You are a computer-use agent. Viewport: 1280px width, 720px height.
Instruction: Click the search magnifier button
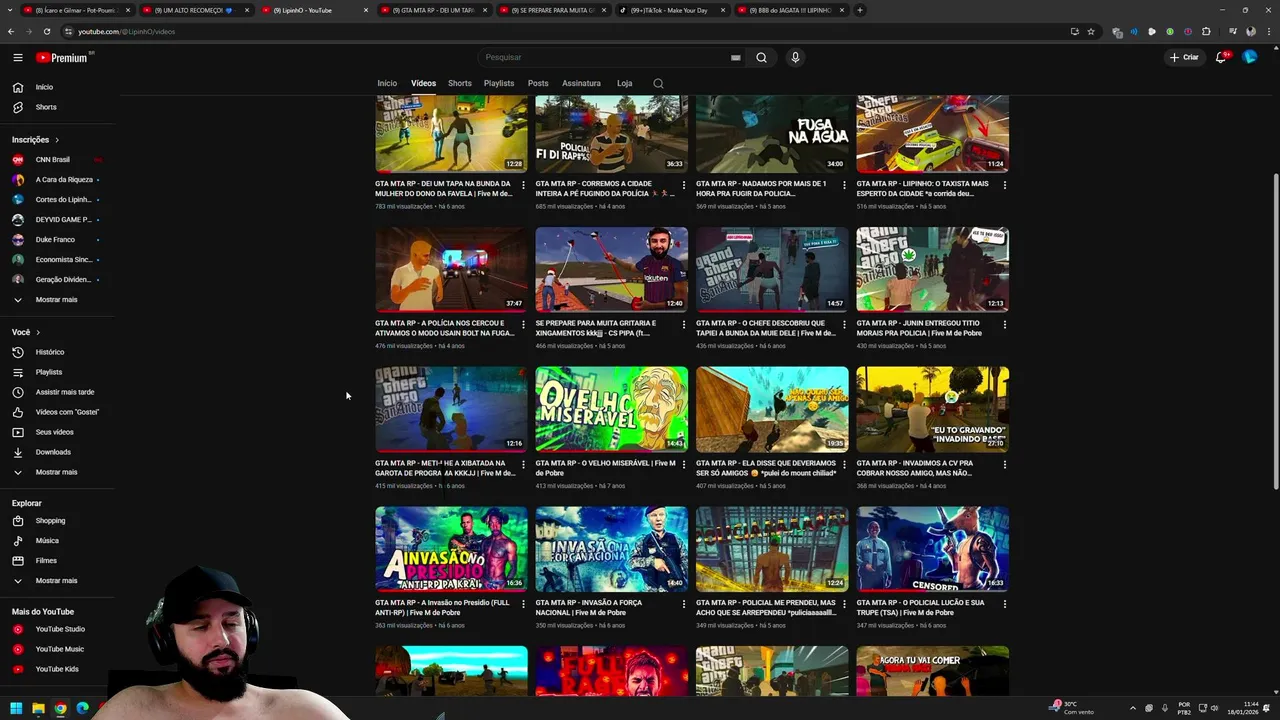[x=761, y=57]
